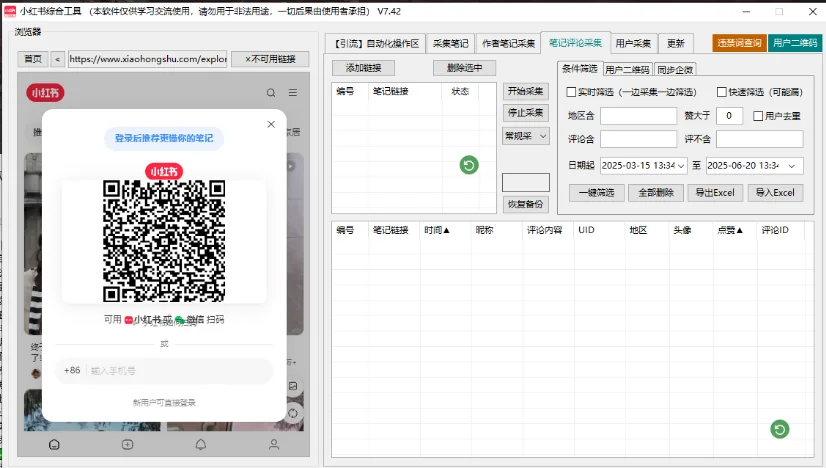Click browser 首页 button

click(33, 59)
